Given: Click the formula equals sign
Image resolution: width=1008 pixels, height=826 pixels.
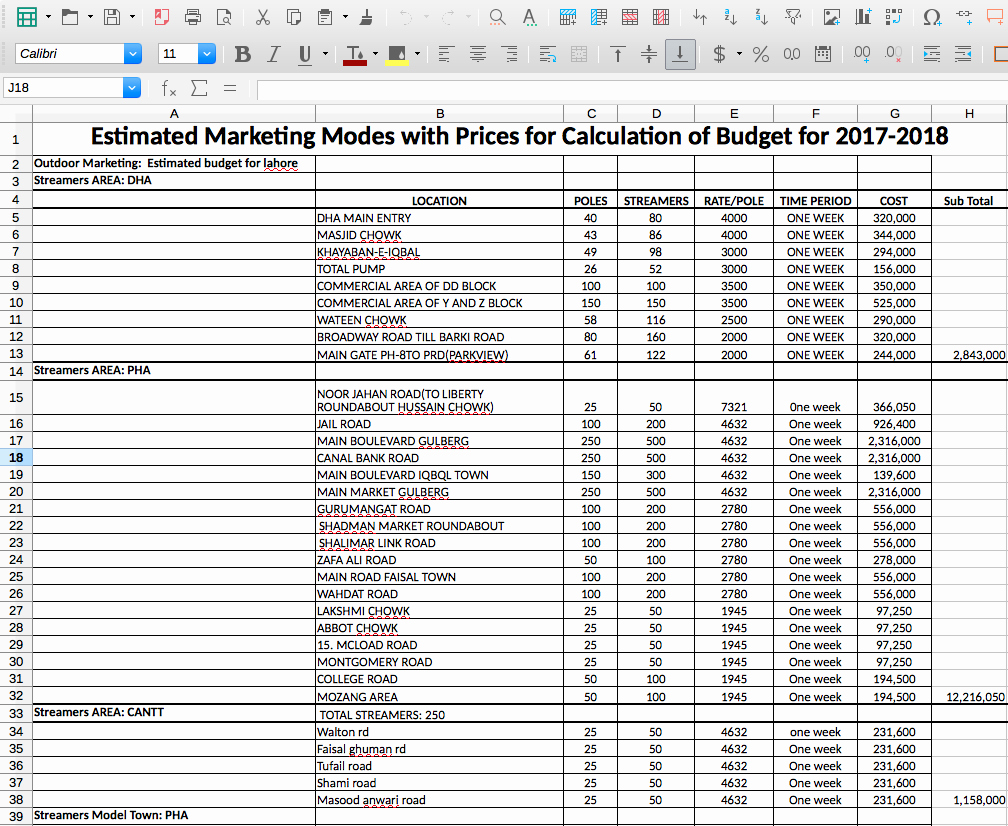Looking at the screenshot, I should click(x=230, y=88).
